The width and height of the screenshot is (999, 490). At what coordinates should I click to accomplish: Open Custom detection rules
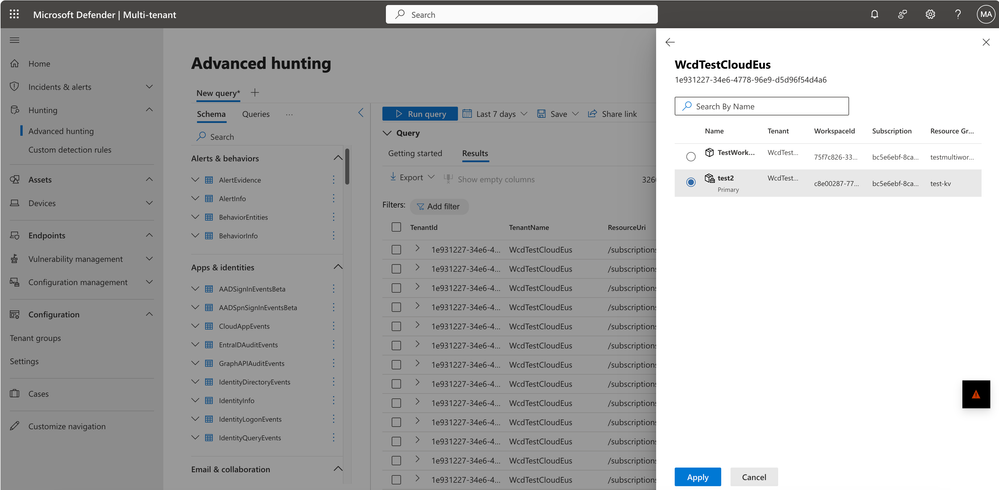[x=69, y=150]
